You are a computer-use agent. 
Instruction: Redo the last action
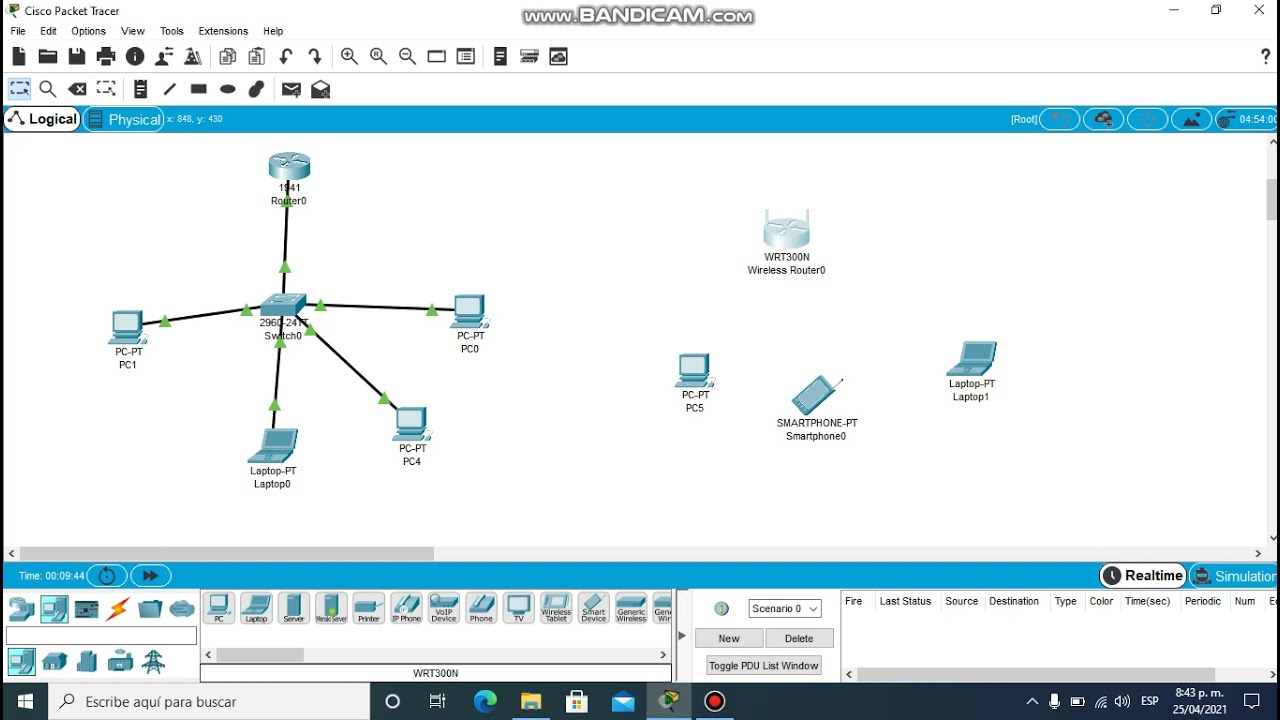(315, 57)
